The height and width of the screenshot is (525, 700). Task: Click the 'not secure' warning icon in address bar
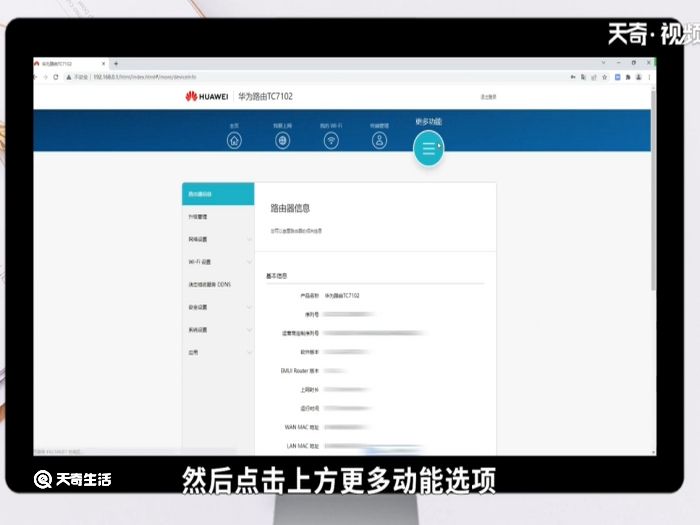(x=69, y=77)
